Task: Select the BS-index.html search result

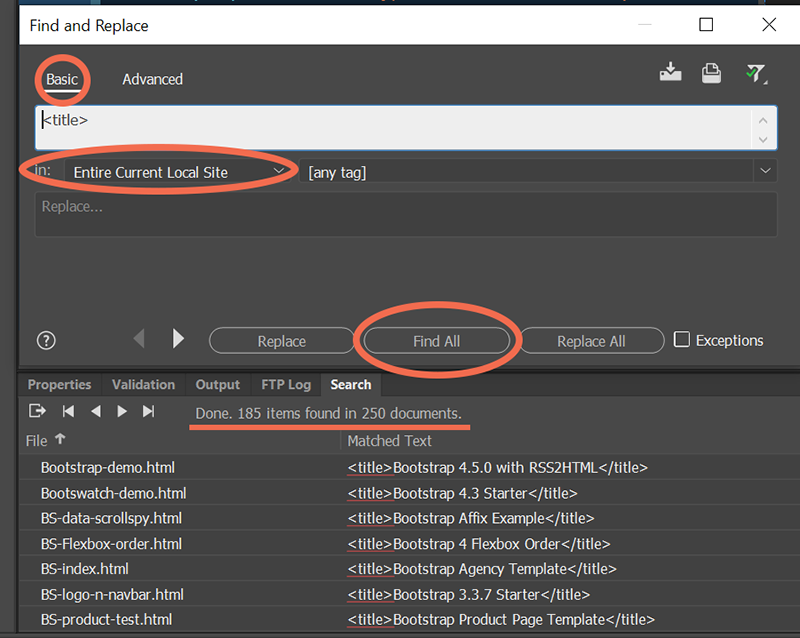Action: tap(85, 569)
